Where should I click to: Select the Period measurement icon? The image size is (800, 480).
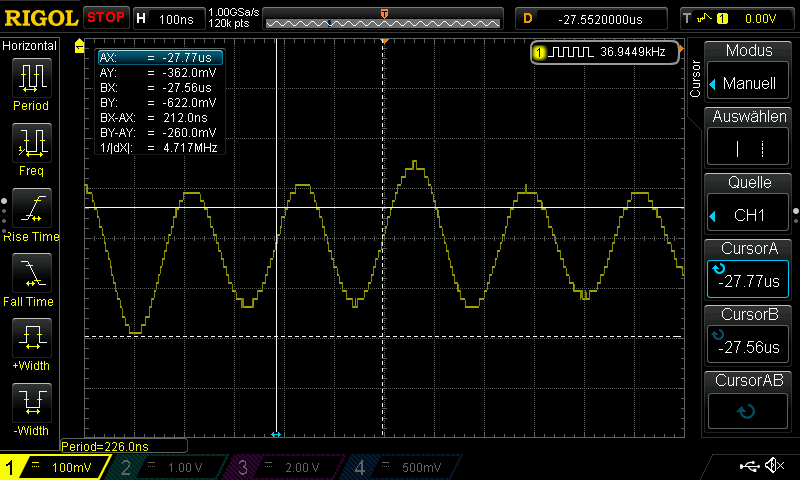click(x=32, y=78)
